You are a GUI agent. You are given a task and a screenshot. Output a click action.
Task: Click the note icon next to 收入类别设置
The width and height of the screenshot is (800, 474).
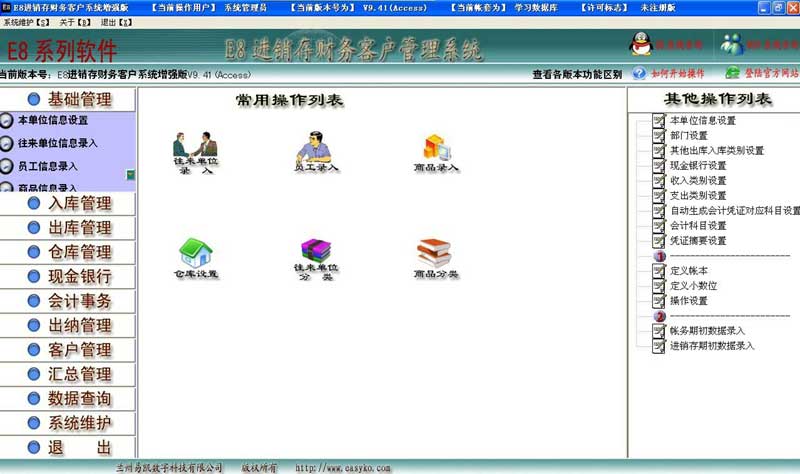coord(659,181)
